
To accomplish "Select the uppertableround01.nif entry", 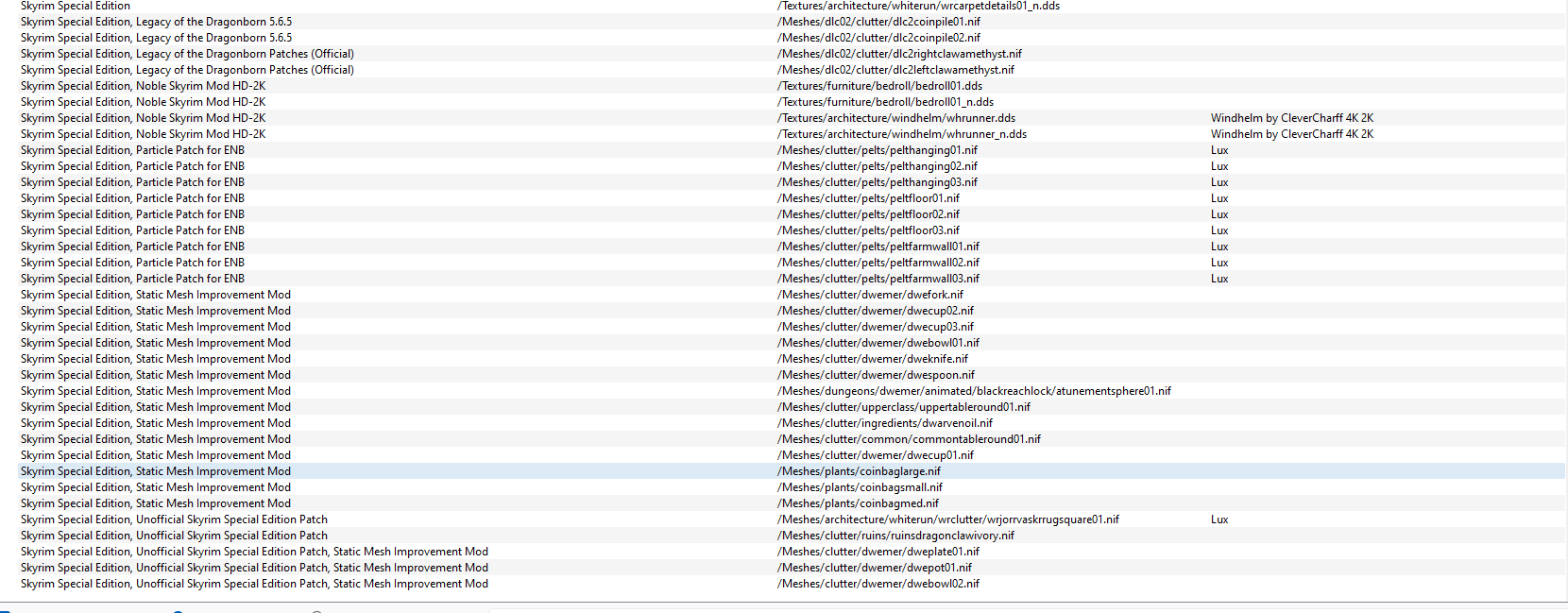I will pos(903,407).
